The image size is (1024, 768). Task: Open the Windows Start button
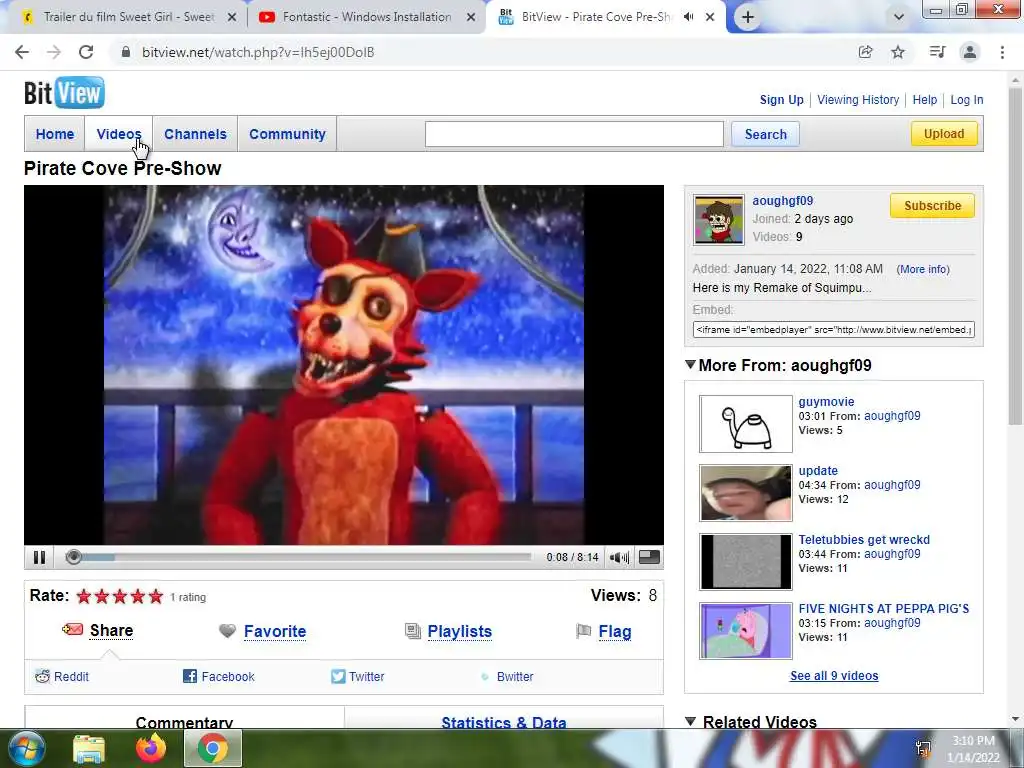pyautogui.click(x=27, y=748)
